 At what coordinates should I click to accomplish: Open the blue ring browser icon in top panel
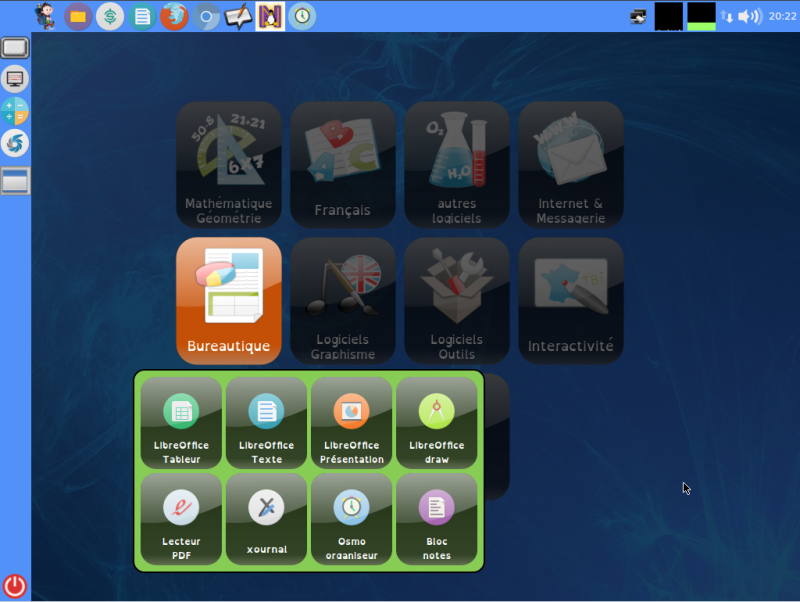pyautogui.click(x=206, y=17)
